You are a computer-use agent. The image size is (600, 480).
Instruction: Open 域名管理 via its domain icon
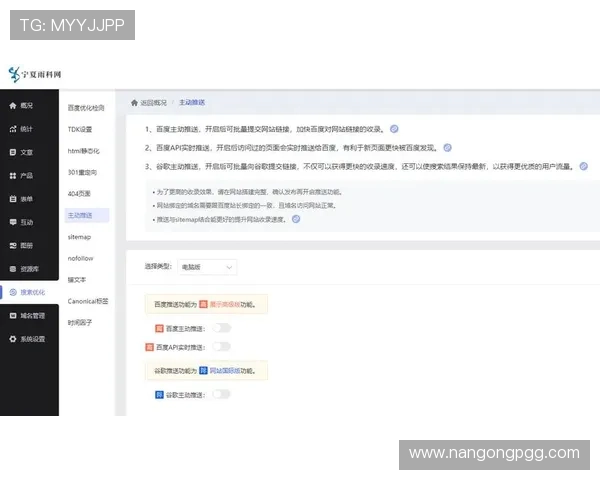coord(13,316)
